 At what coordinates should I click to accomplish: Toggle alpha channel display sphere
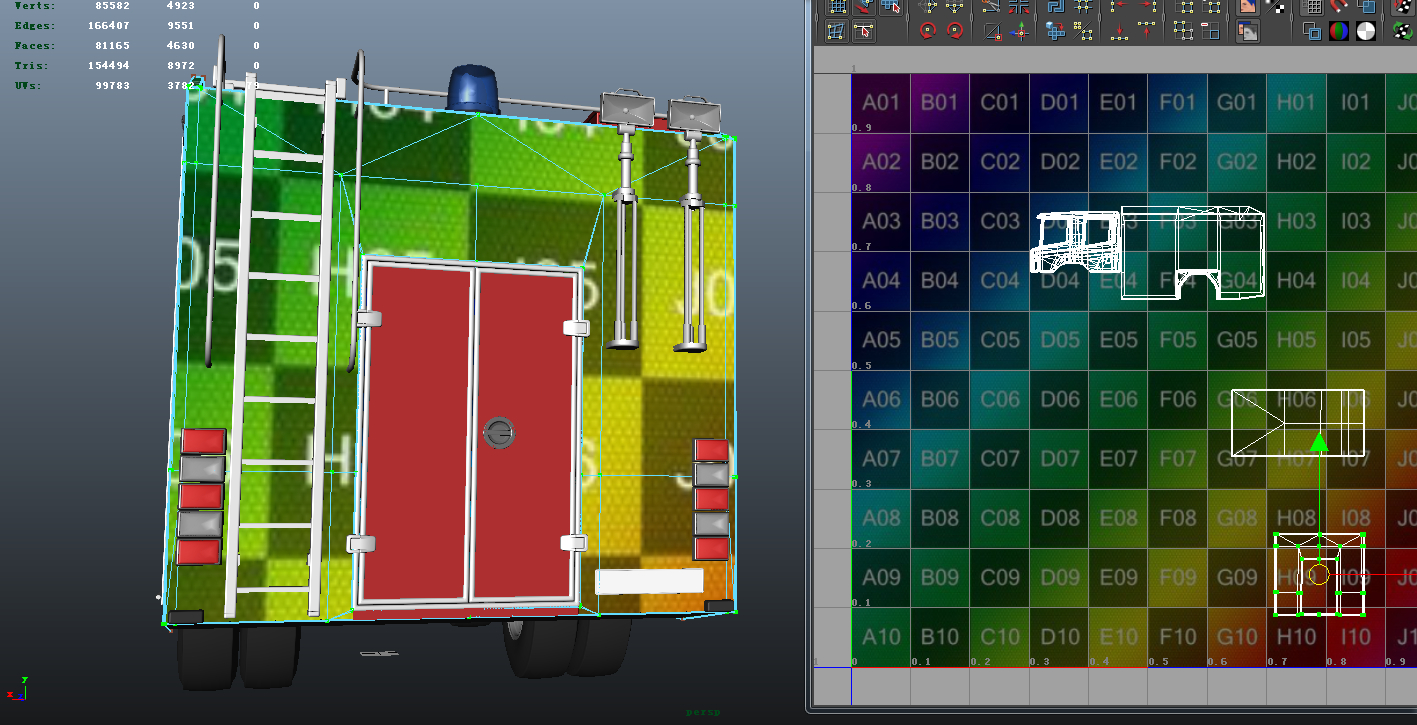1366,31
